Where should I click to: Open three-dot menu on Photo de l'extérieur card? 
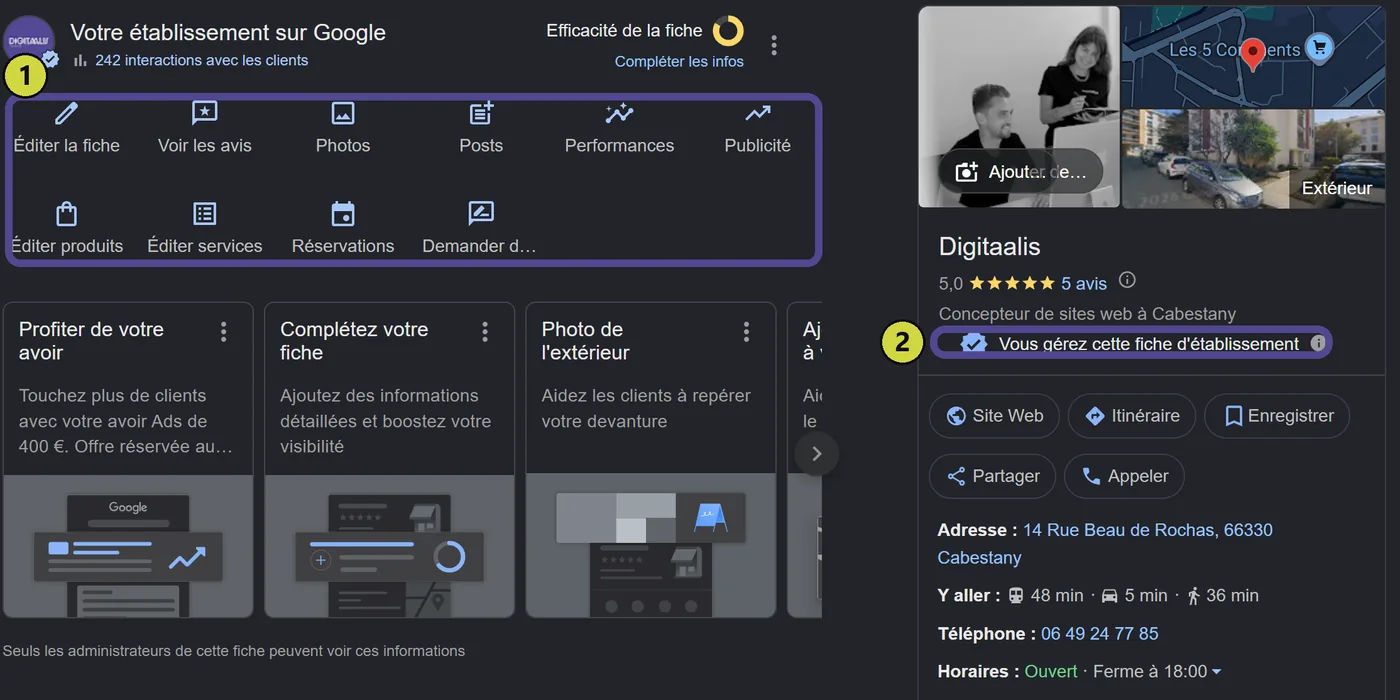(x=746, y=331)
